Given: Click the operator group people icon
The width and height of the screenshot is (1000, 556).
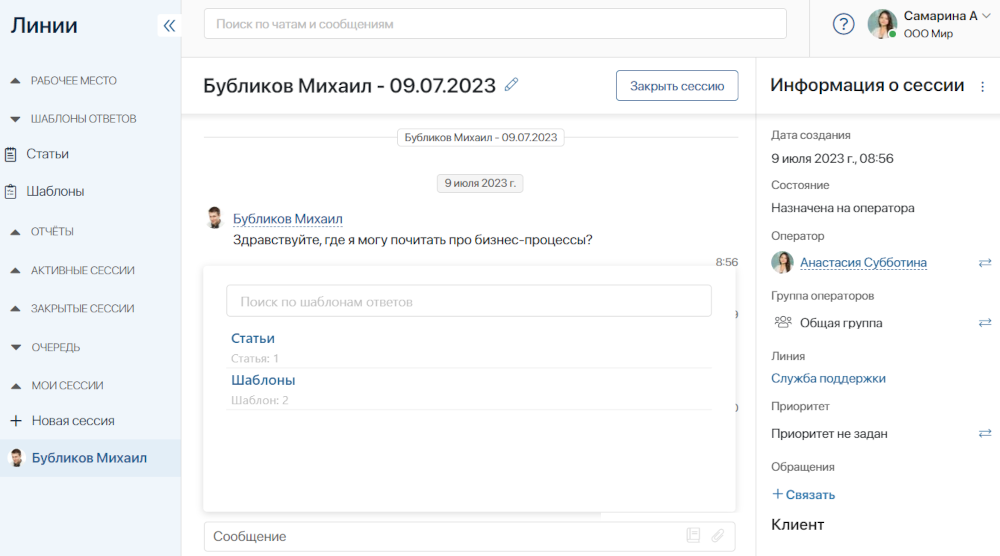Looking at the screenshot, I should pos(783,322).
